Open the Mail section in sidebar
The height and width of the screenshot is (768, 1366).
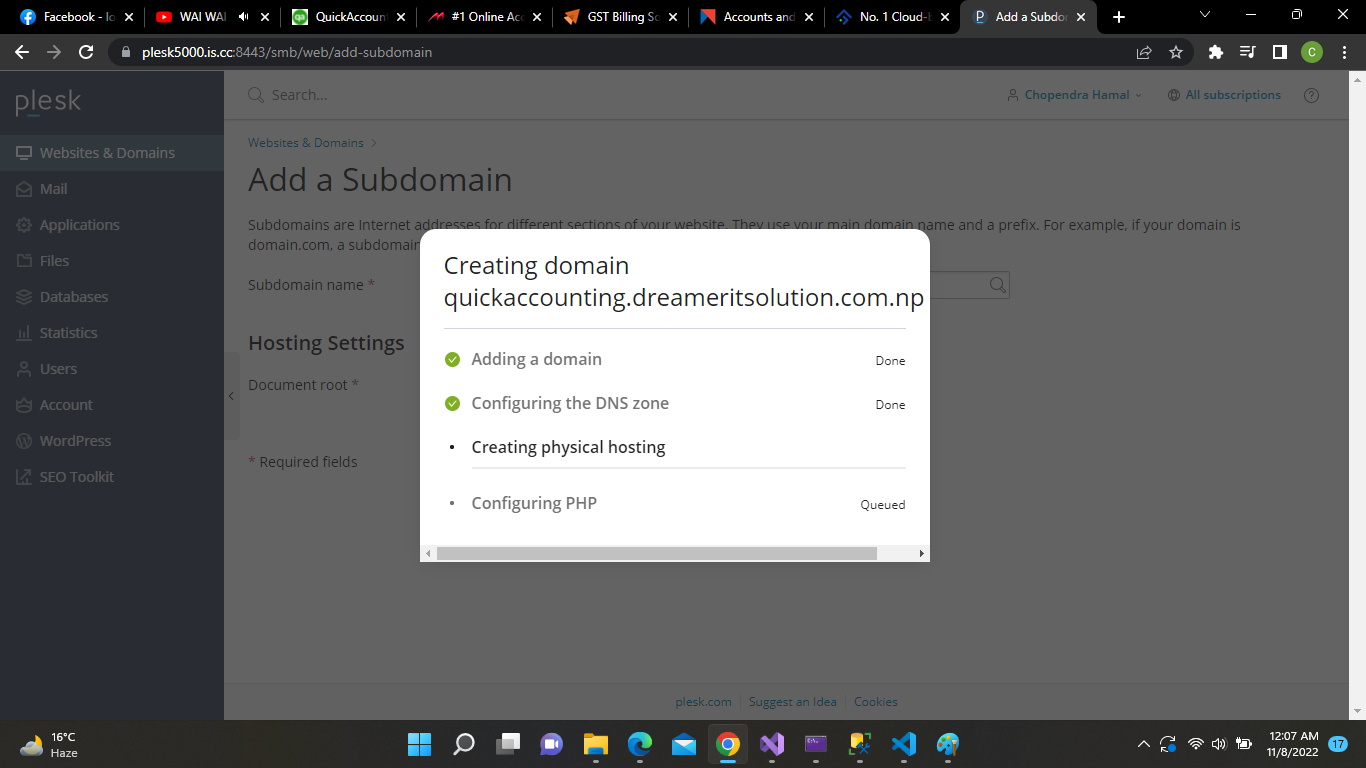[x=53, y=189]
